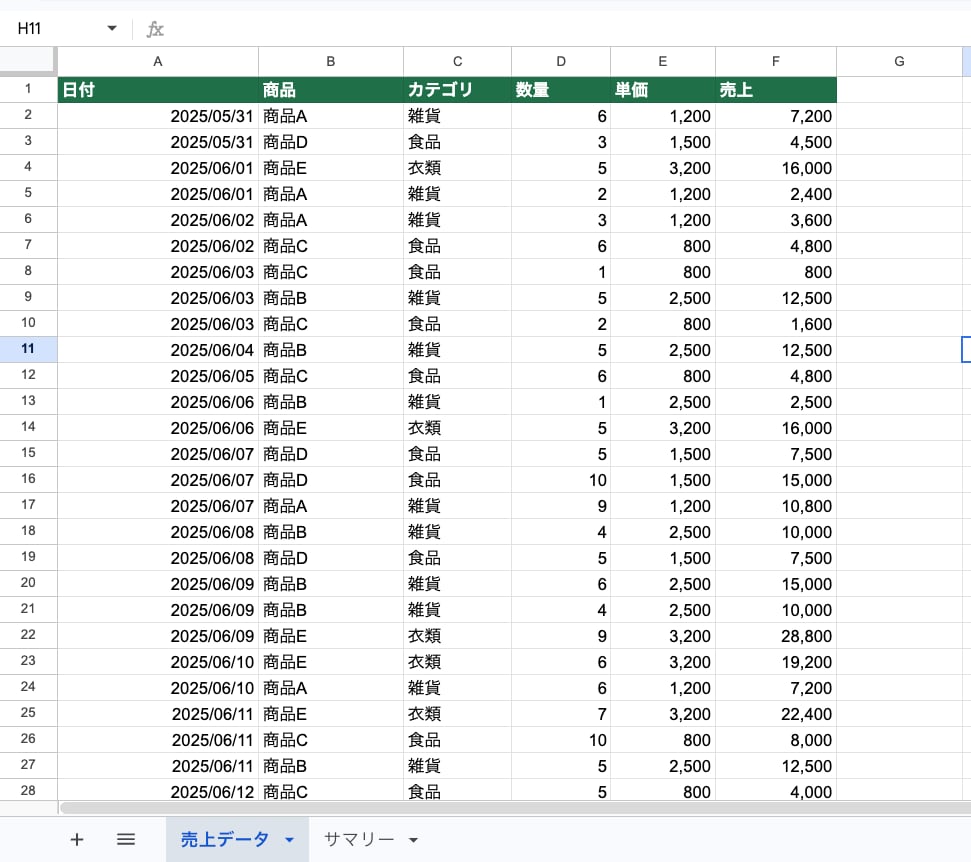Viewport: 971px width, 862px height.
Task: Select column B header
Action: click(331, 61)
